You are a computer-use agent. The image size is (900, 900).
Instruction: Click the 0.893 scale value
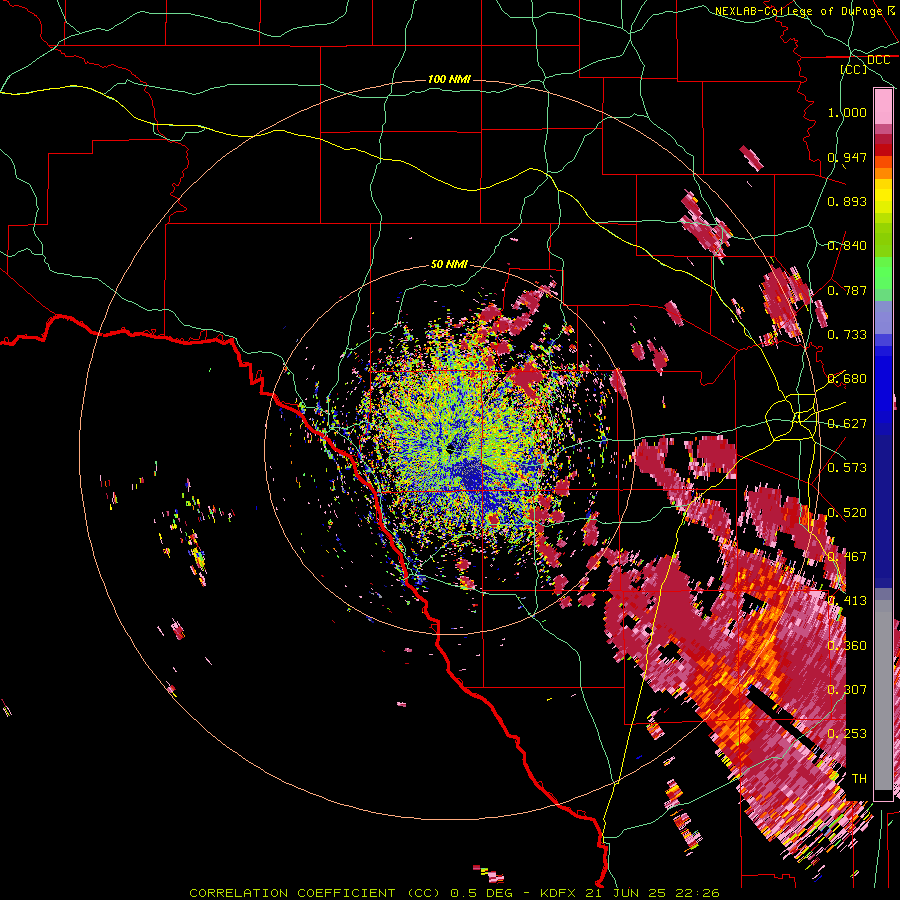[x=847, y=201]
